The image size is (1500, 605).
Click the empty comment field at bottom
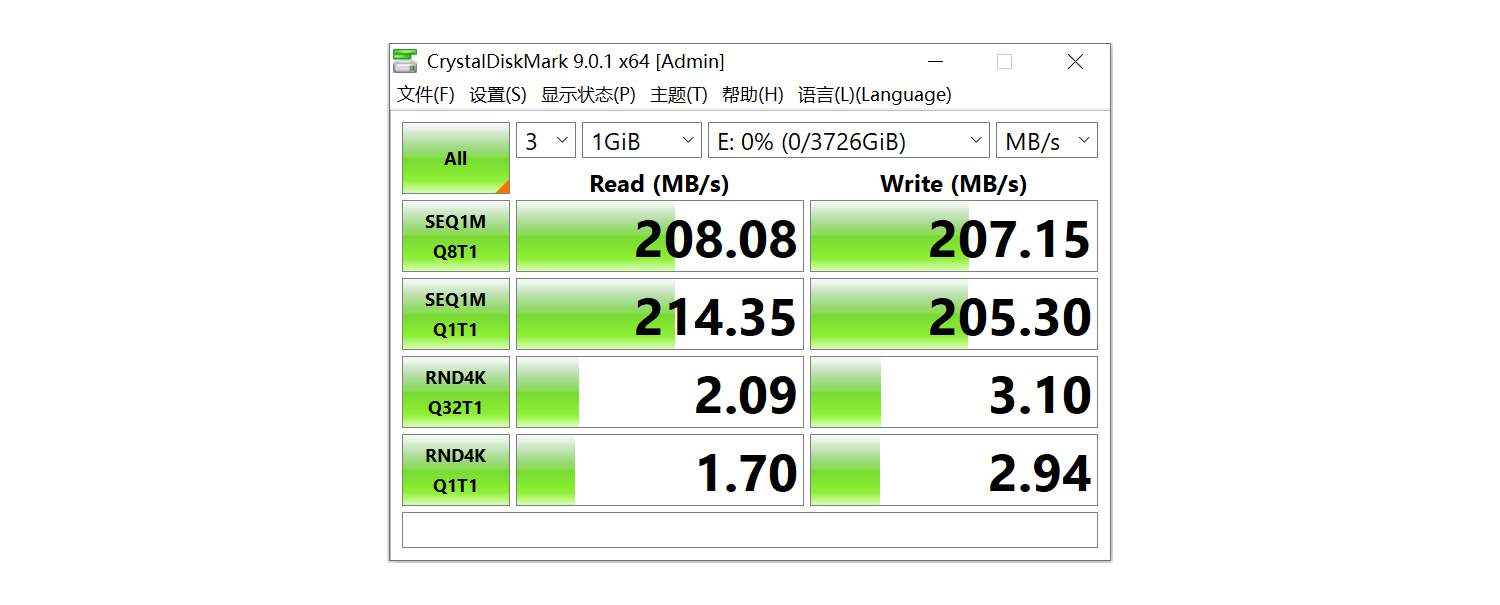(x=750, y=530)
